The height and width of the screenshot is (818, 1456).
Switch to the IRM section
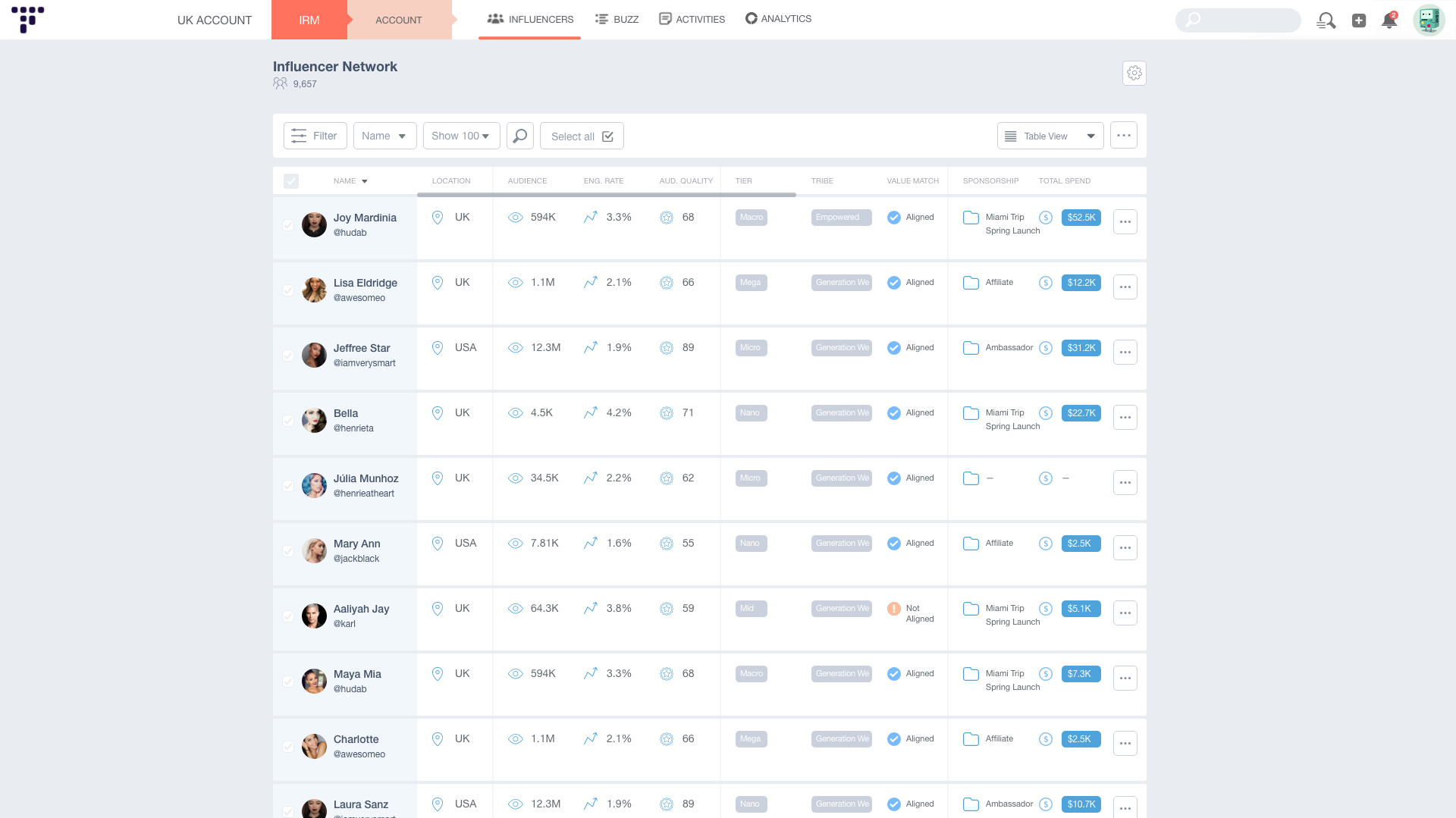pos(309,20)
